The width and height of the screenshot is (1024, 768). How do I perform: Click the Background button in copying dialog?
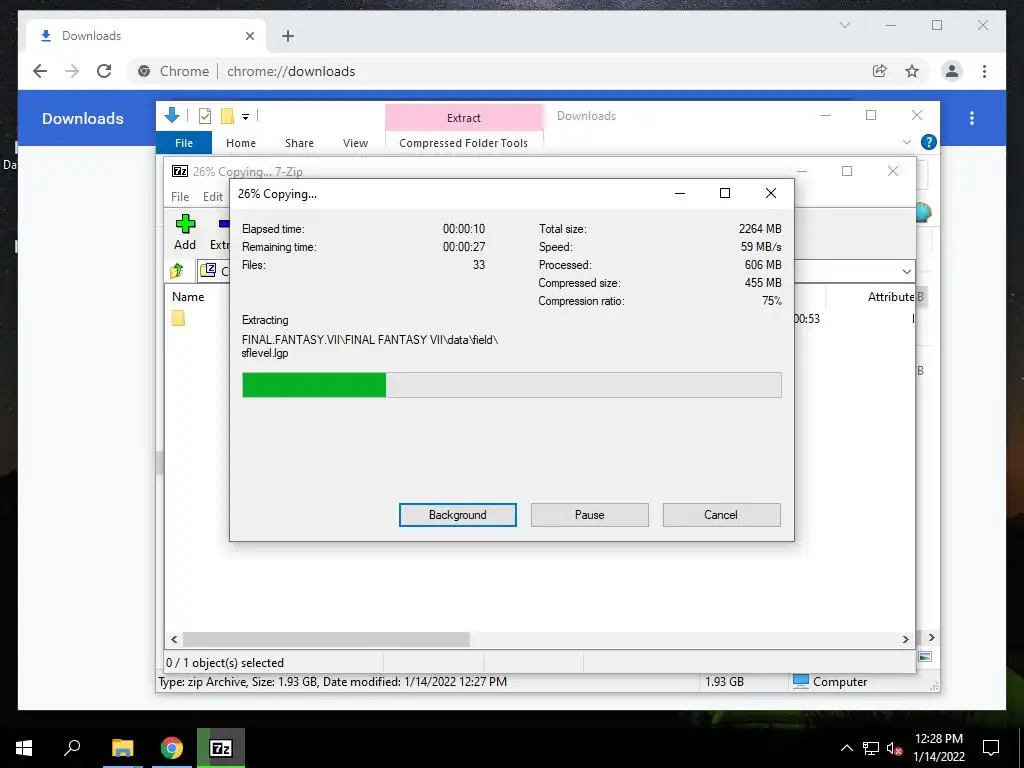(x=457, y=515)
